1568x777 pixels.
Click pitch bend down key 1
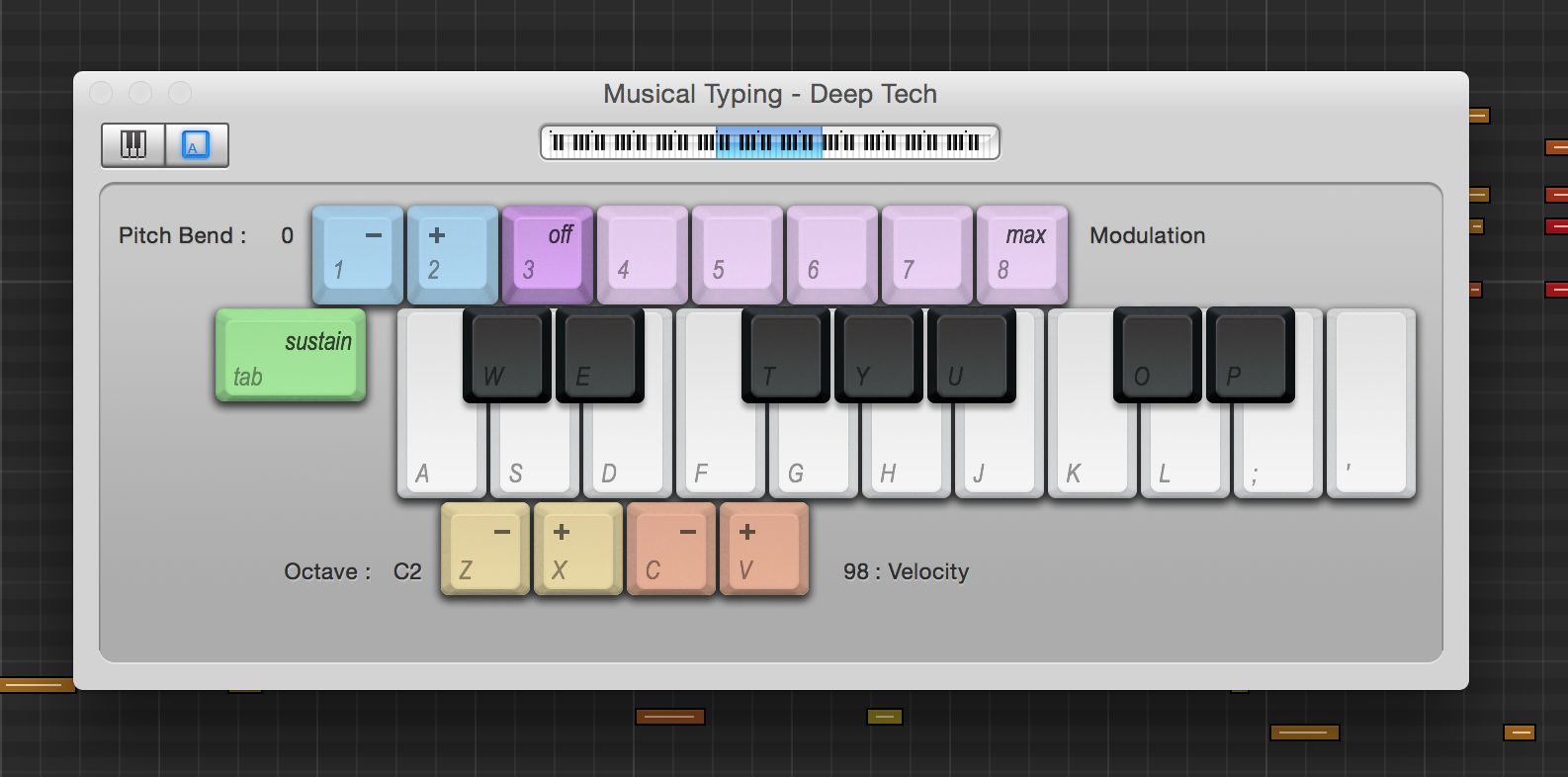coord(358,255)
